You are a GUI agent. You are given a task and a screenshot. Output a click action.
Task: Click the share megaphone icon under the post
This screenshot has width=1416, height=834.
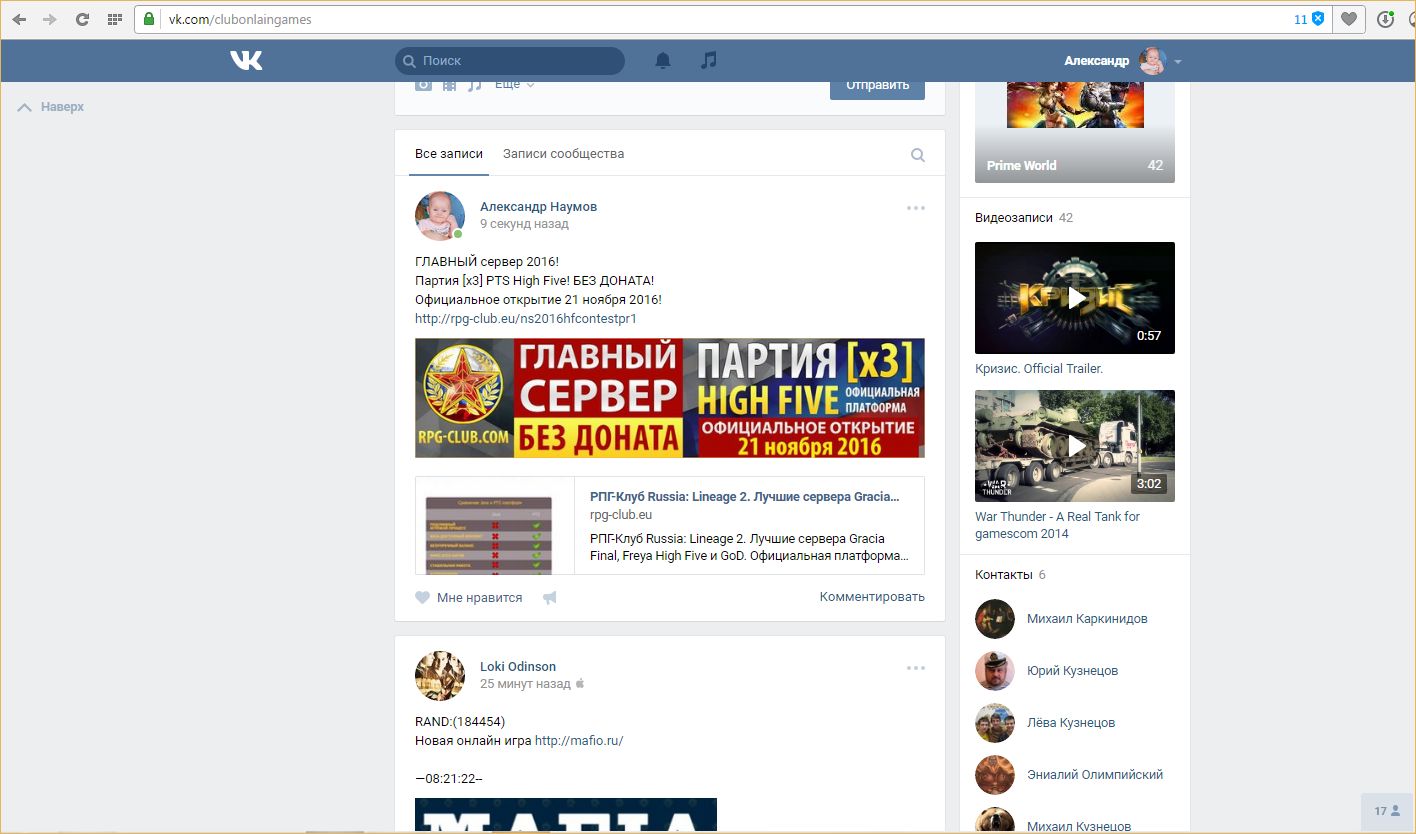click(x=549, y=598)
